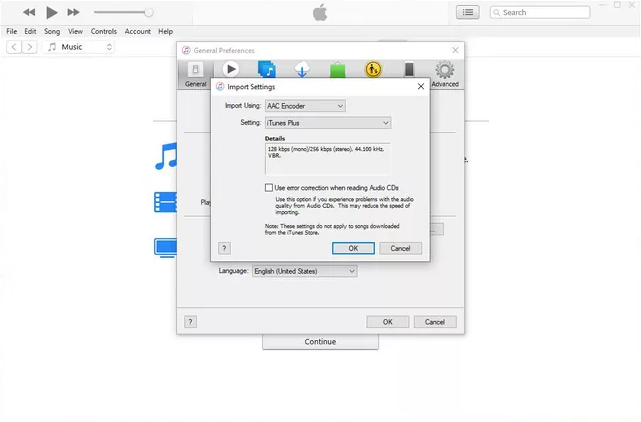Enable error correction for Audio CDs
The width and height of the screenshot is (641, 422).
click(x=269, y=188)
